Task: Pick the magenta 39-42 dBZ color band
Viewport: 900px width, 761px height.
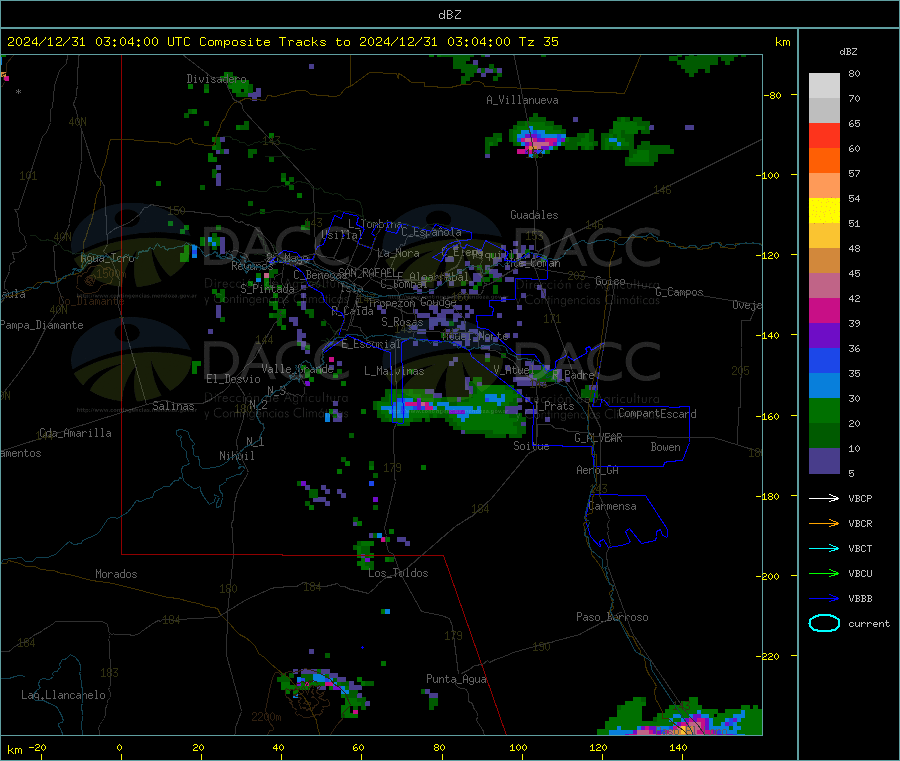Action: tap(824, 310)
